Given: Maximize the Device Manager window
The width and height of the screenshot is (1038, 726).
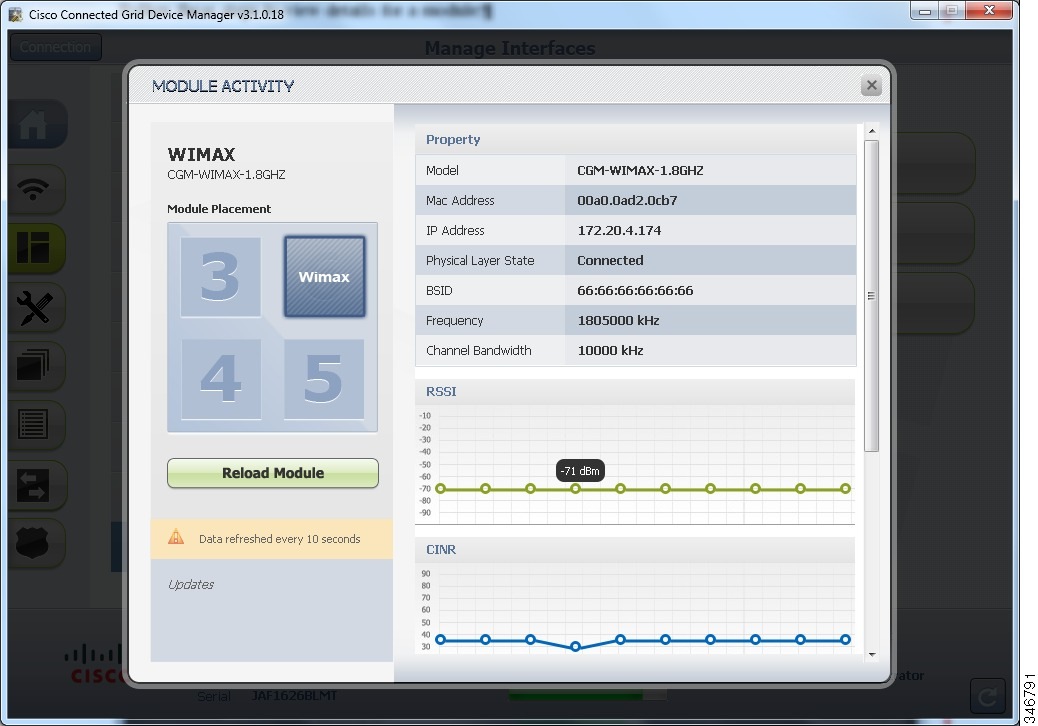Looking at the screenshot, I should click(x=952, y=11).
